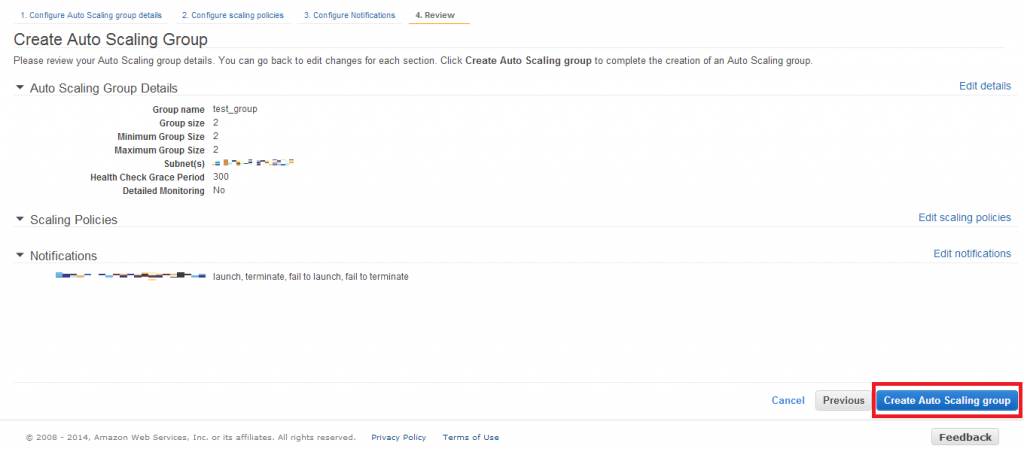This screenshot has width=1024, height=452.
Task: Collapse the Scaling Policies section triangle
Action: pos(20,219)
